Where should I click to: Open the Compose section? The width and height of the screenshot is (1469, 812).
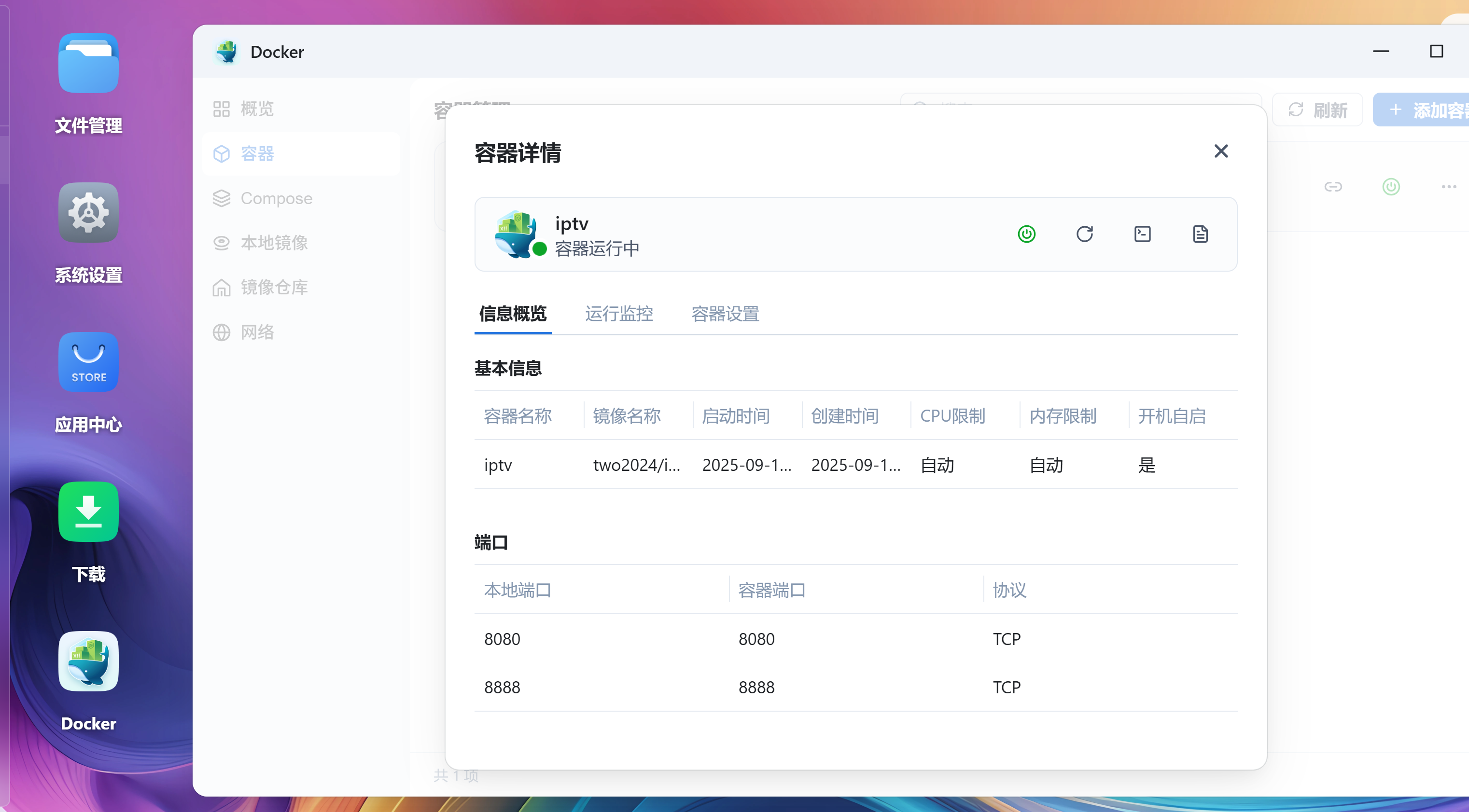click(x=277, y=198)
